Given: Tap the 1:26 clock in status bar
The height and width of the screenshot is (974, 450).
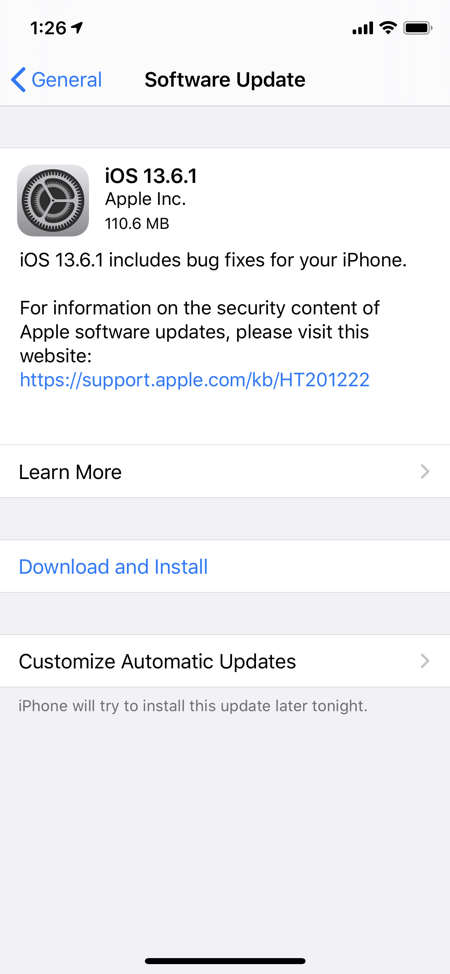Looking at the screenshot, I should pos(48,28).
